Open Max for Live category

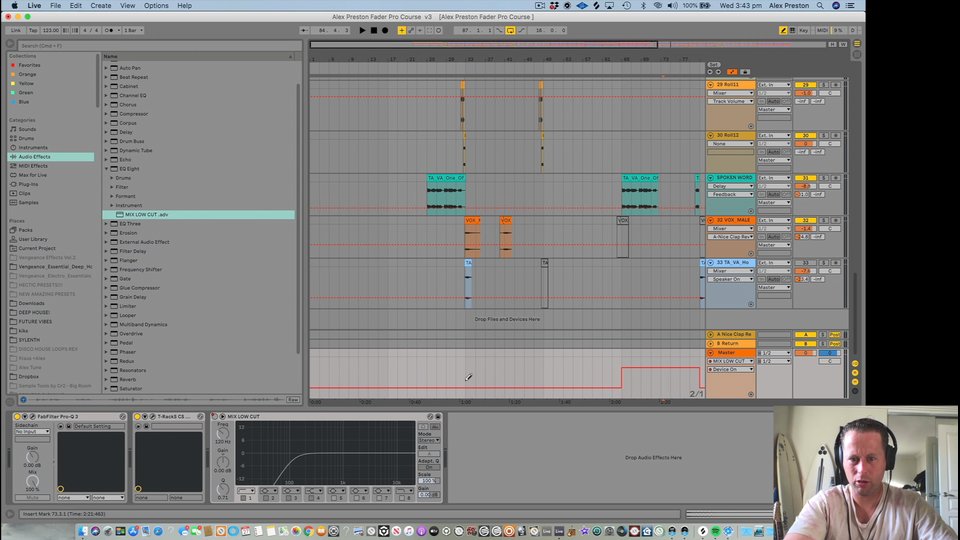[x=32, y=174]
